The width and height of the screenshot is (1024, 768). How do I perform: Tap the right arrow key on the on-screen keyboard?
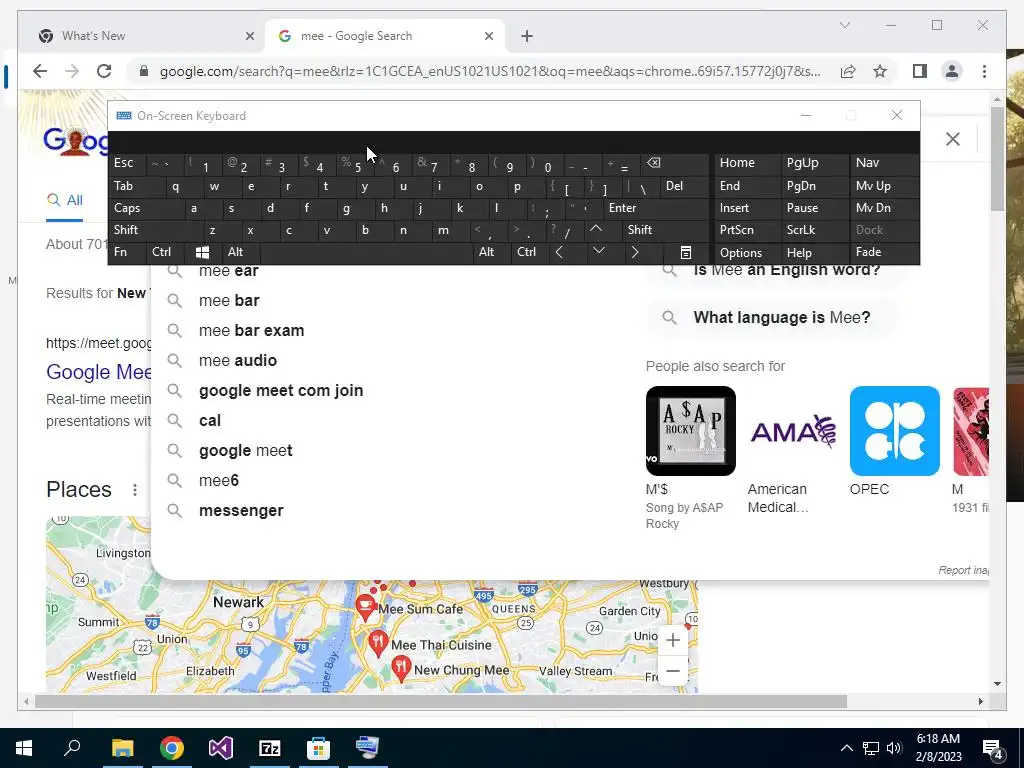click(x=635, y=252)
